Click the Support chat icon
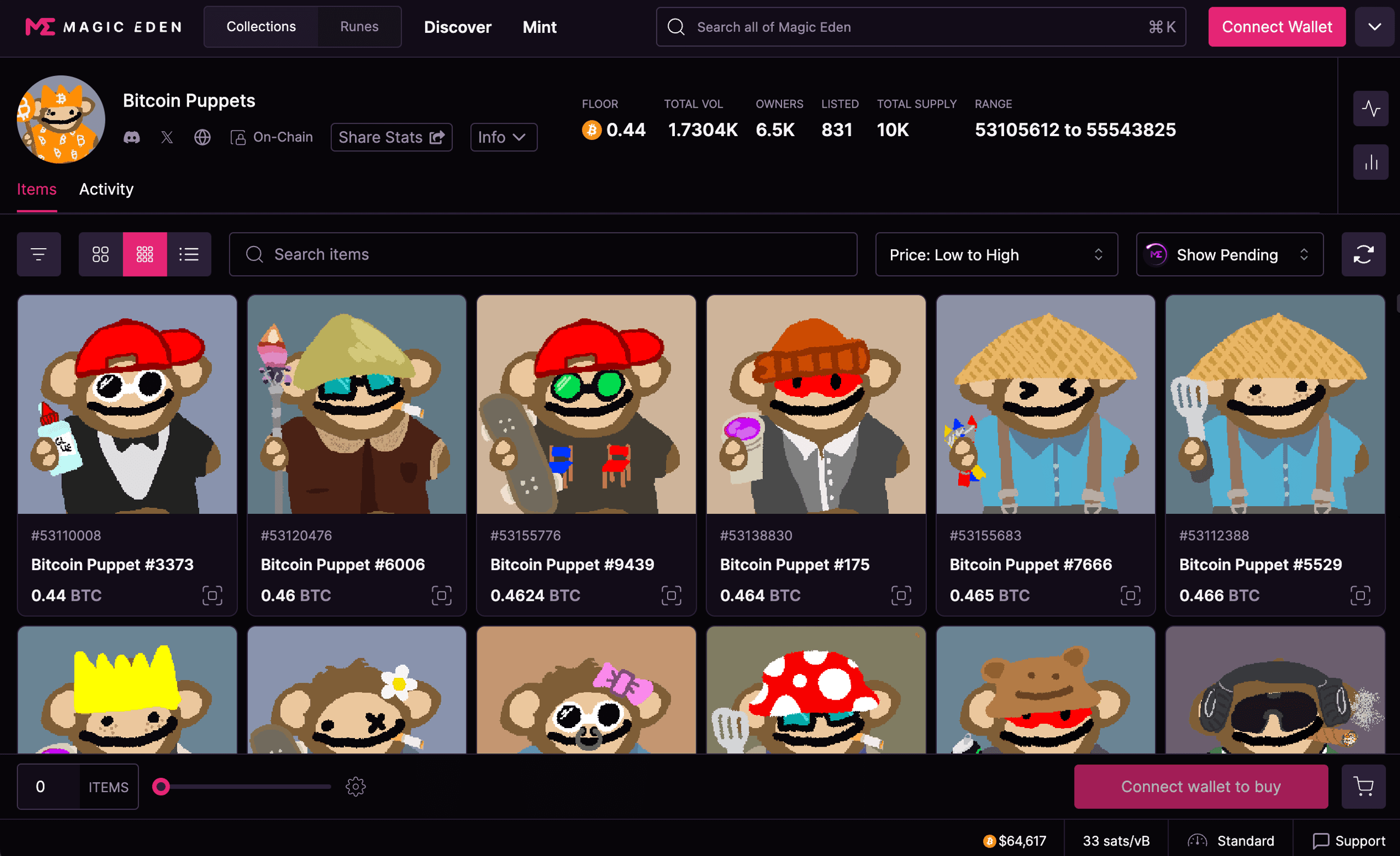Viewport: 1400px width, 856px height. (1321, 841)
